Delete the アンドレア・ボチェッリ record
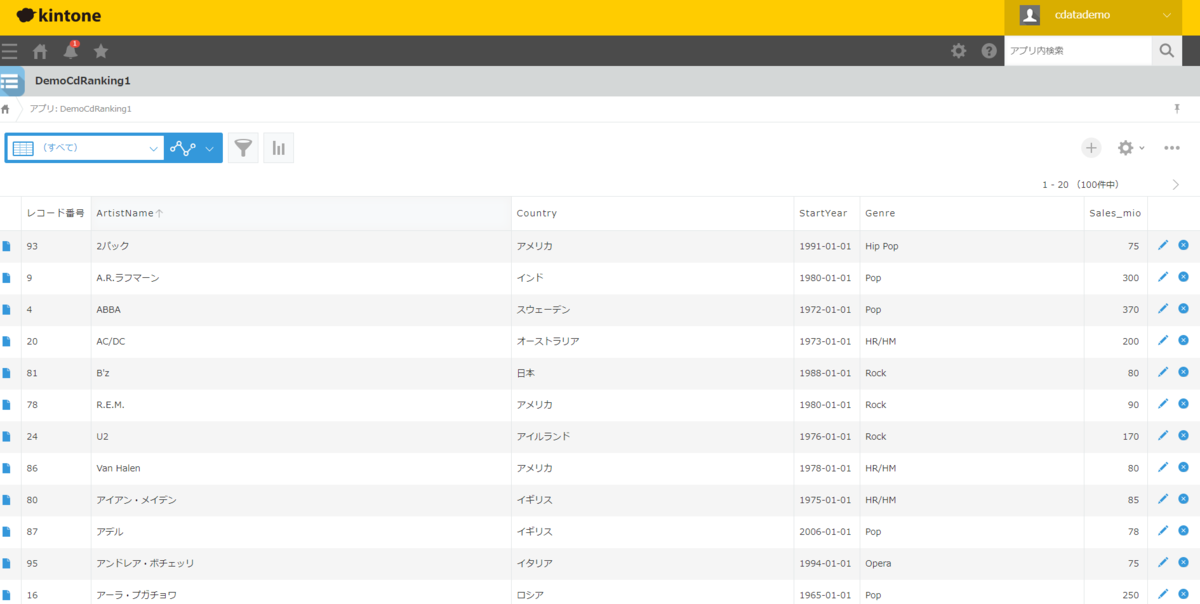 pos(1183,563)
